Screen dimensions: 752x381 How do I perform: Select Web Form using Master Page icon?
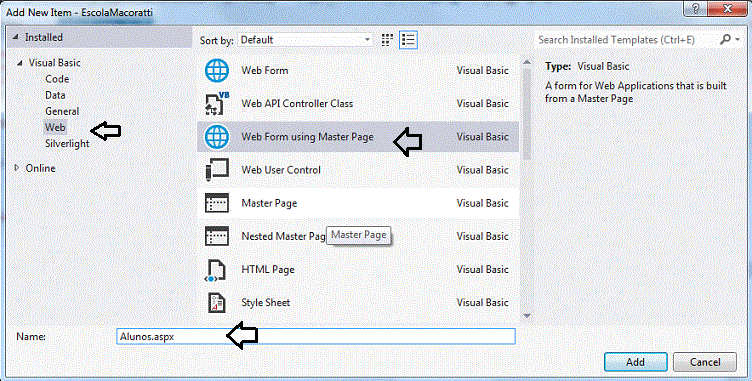tap(217, 137)
